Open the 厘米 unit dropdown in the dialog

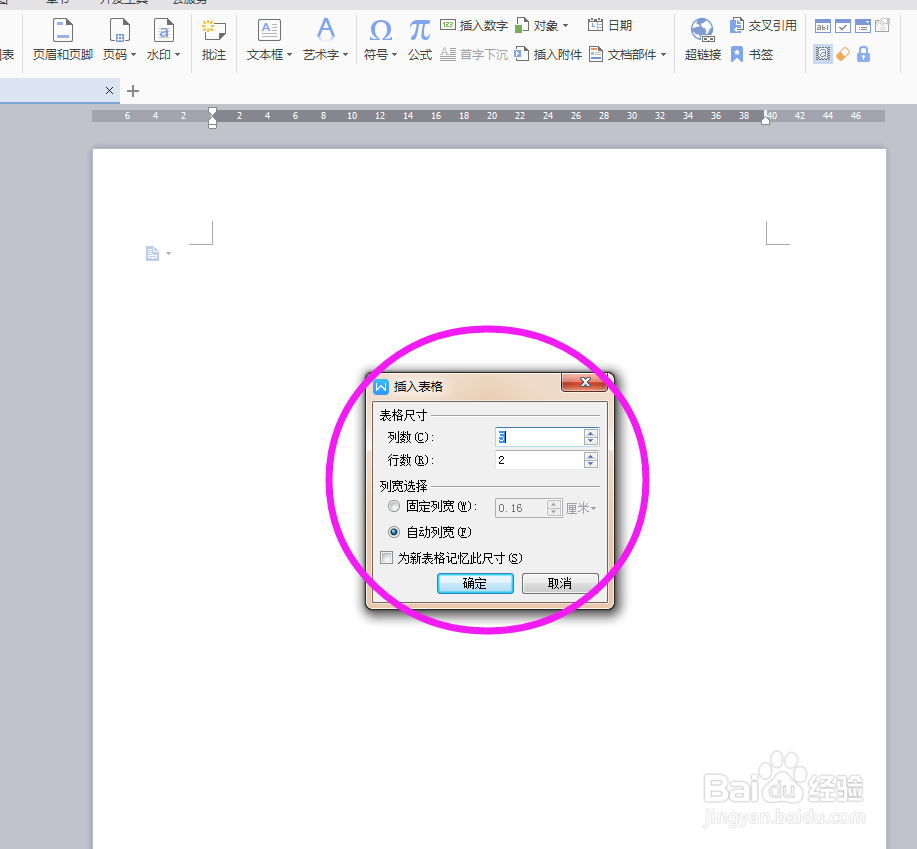pyautogui.click(x=581, y=508)
